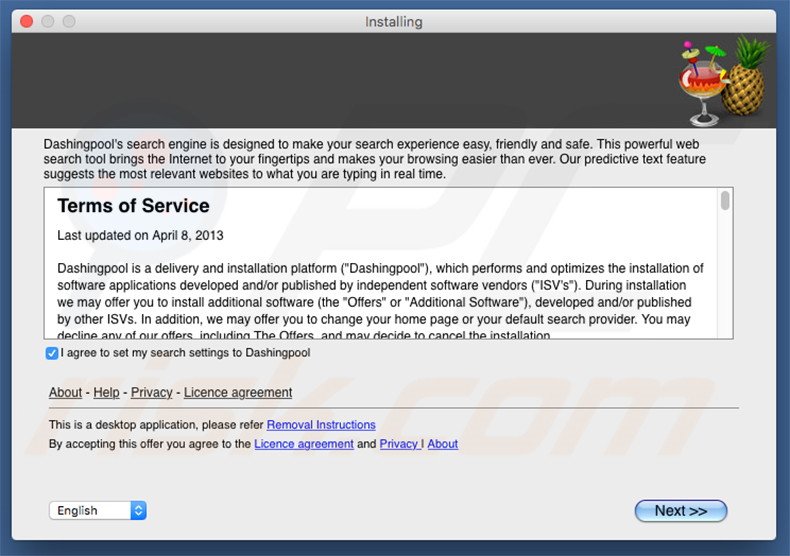Click the Terms of Service scrollbar thumb
The image size is (790, 556).
(x=725, y=200)
